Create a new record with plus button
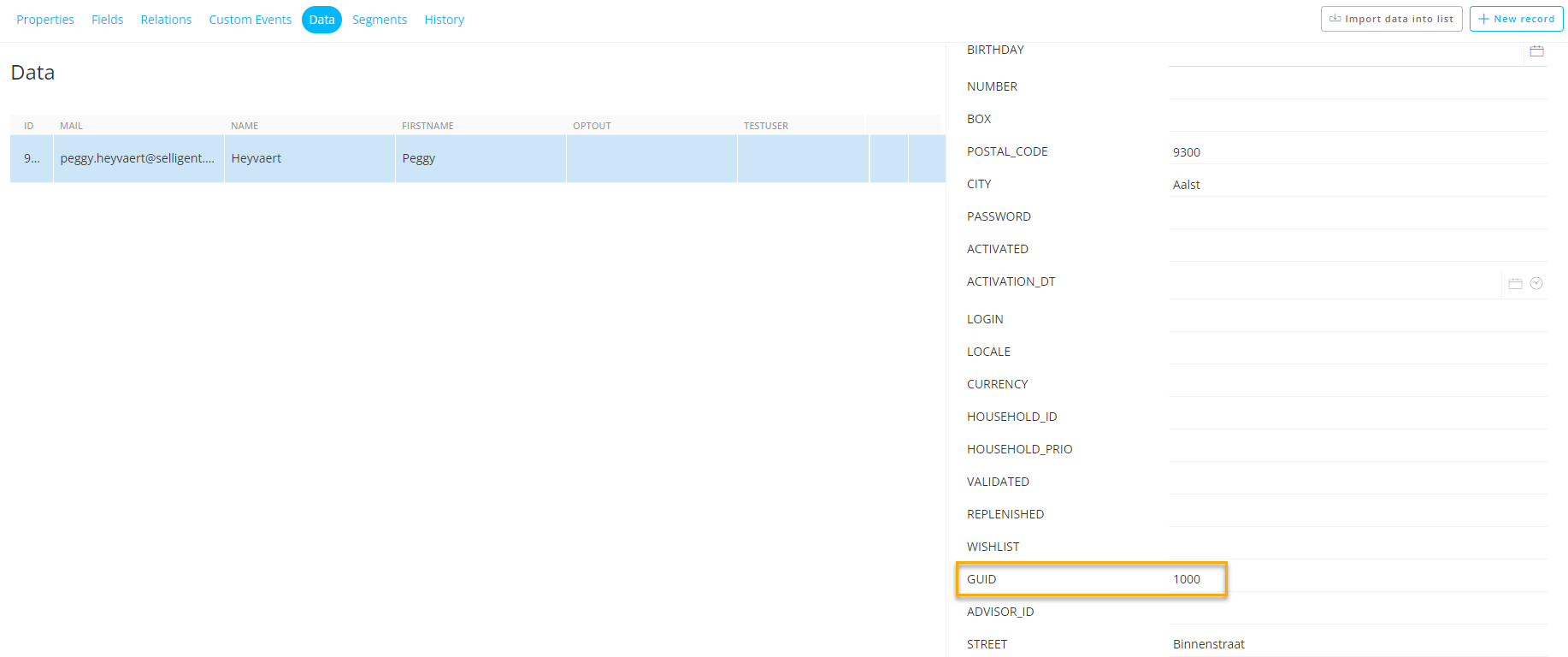 pyautogui.click(x=1516, y=19)
